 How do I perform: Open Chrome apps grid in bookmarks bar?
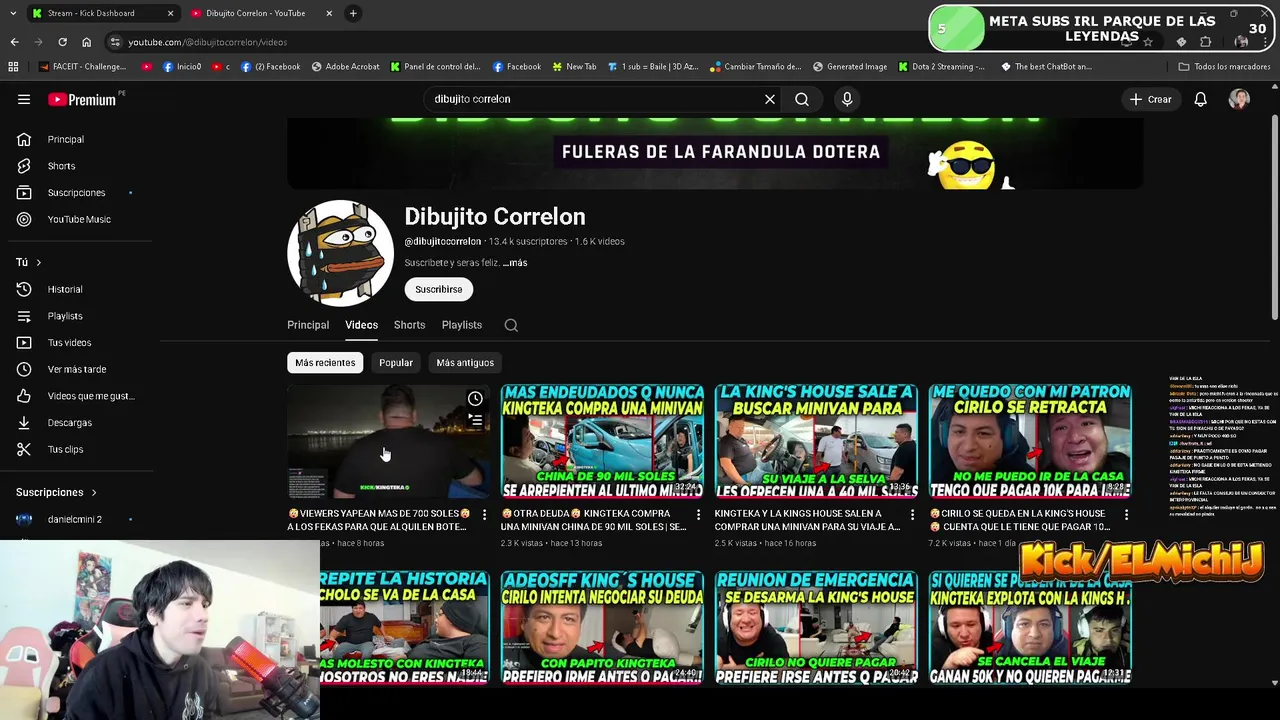point(13,67)
